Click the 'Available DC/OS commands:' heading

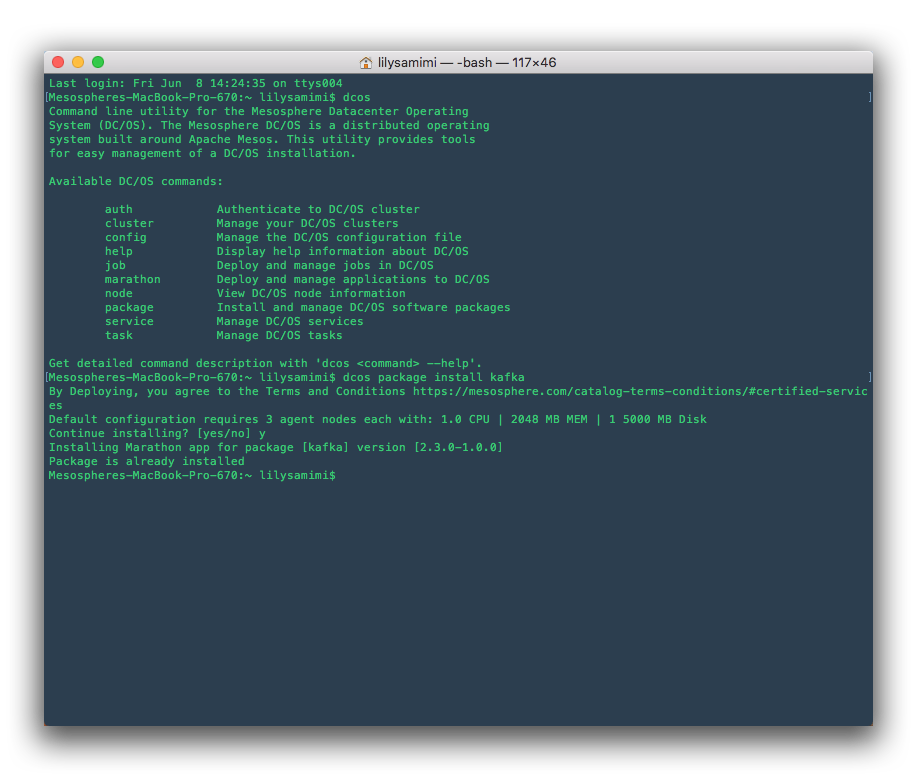[x=135, y=181]
